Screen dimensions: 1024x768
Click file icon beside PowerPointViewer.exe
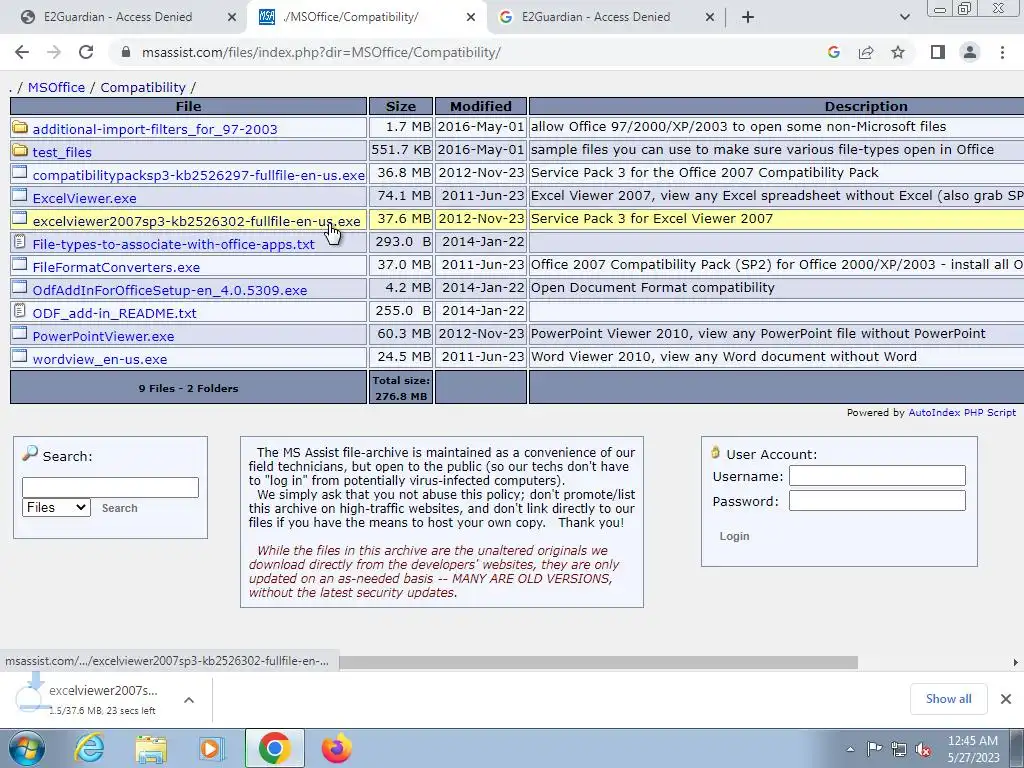click(x=20, y=334)
